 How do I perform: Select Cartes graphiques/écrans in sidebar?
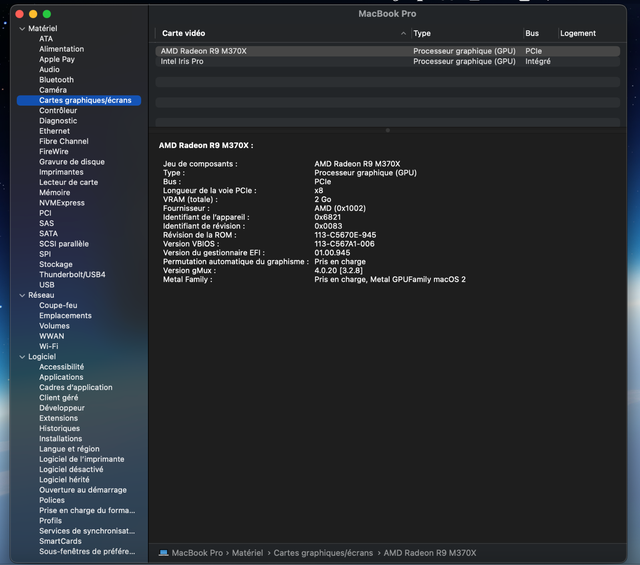tap(79, 100)
